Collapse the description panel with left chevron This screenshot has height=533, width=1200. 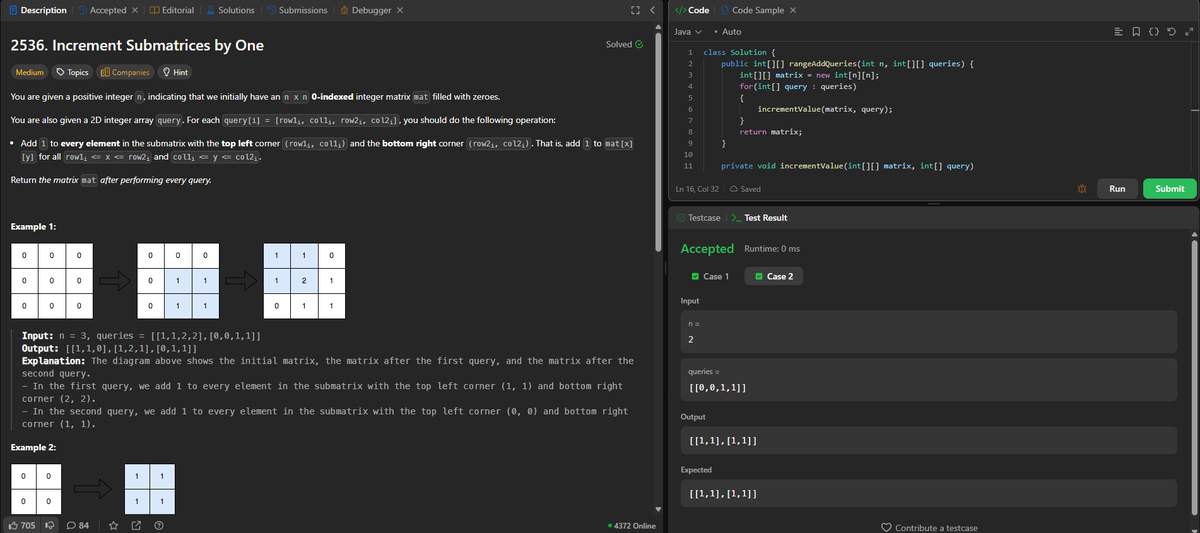click(652, 10)
